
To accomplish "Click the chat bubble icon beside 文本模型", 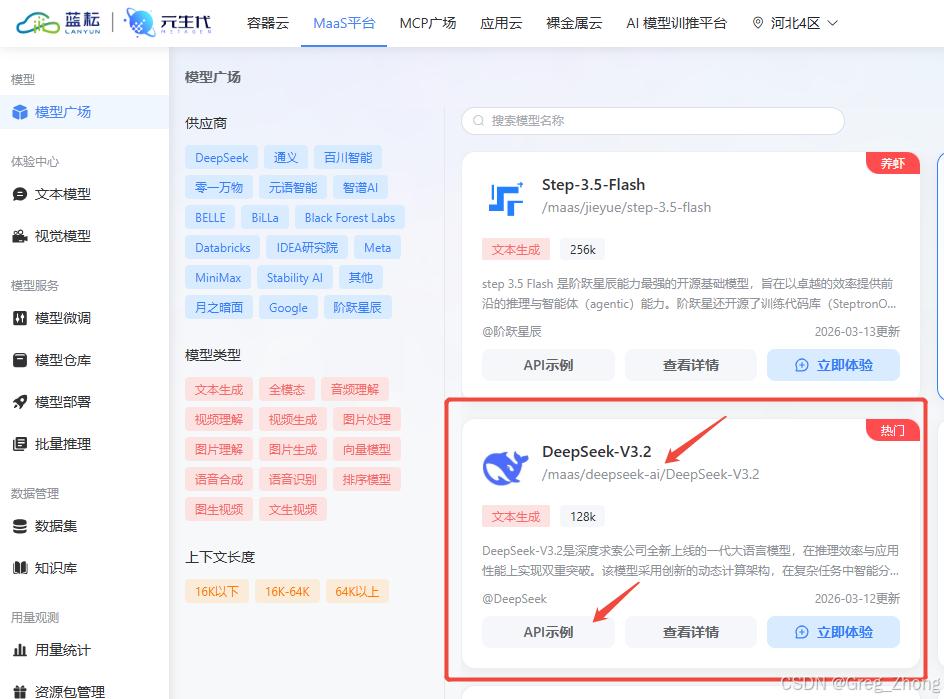I will click(x=20, y=194).
